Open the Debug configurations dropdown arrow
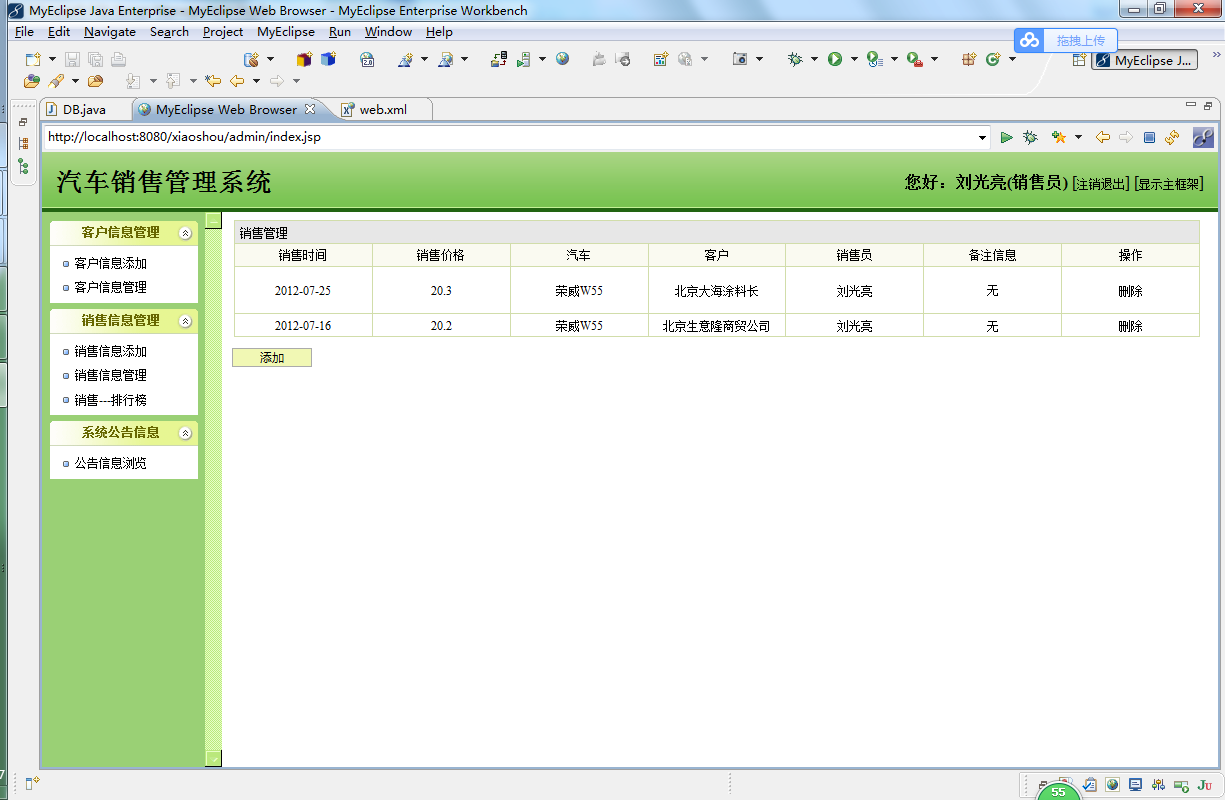 pos(813,60)
